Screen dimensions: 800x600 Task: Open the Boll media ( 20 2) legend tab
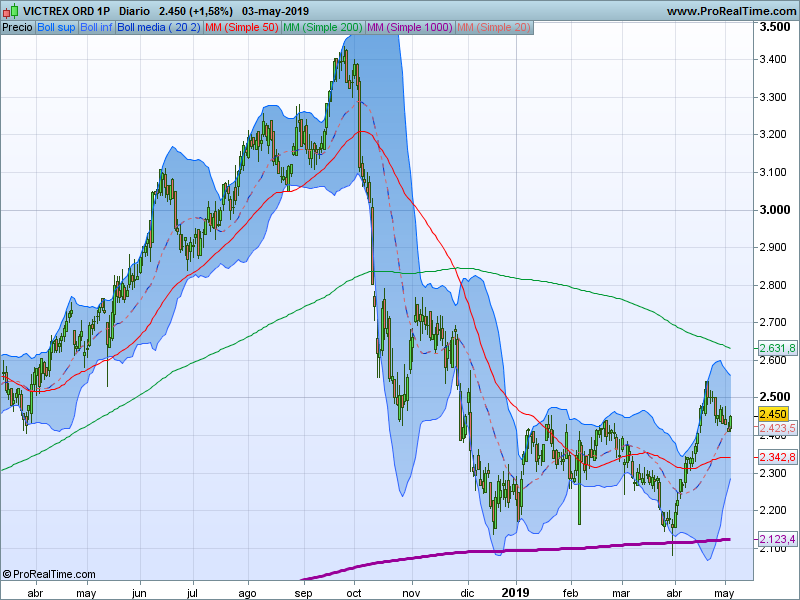pyautogui.click(x=159, y=28)
